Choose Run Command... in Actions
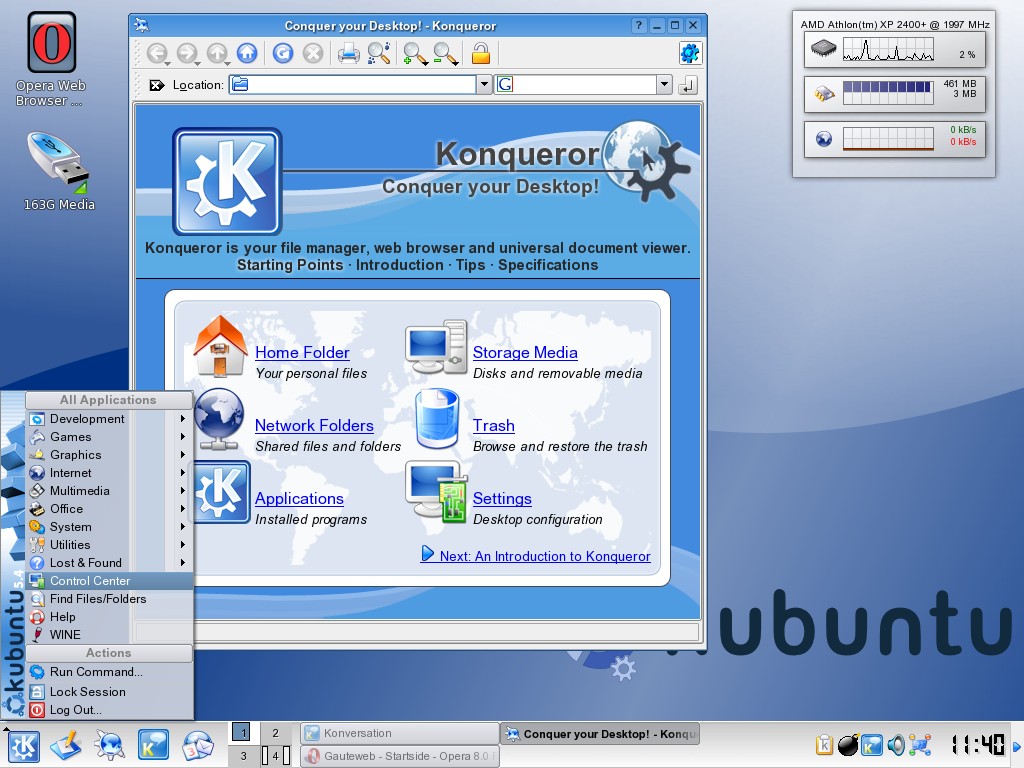This screenshot has height=768, width=1024. [109, 672]
